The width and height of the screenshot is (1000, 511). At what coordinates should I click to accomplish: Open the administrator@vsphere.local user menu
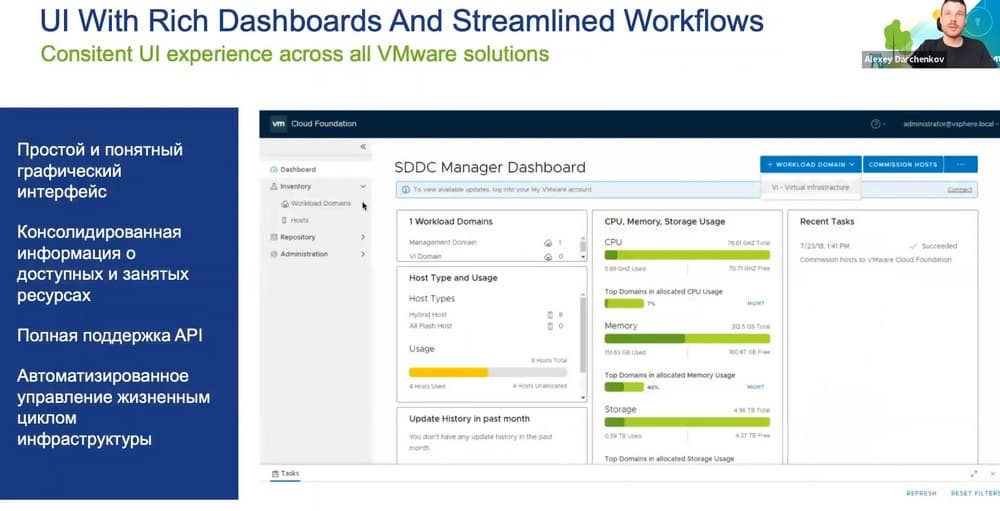pos(951,124)
